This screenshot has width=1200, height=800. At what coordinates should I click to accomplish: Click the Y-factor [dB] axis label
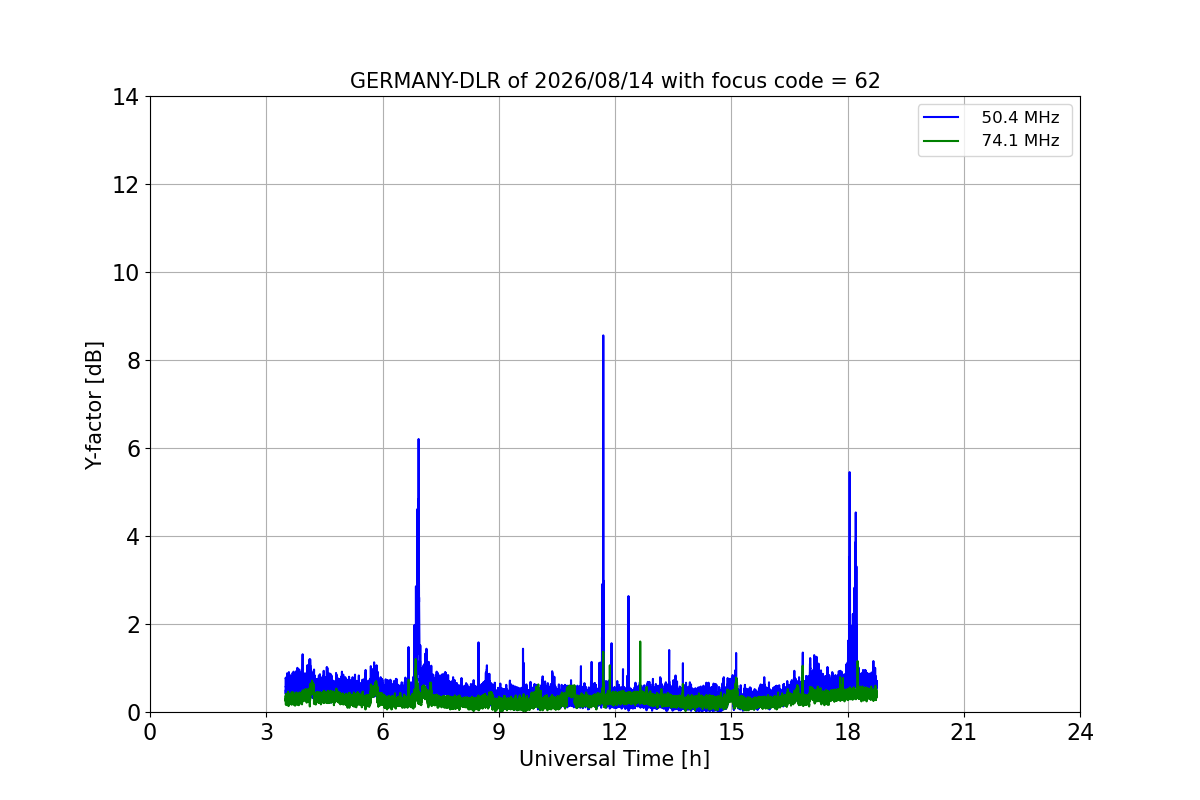[x=94, y=405]
